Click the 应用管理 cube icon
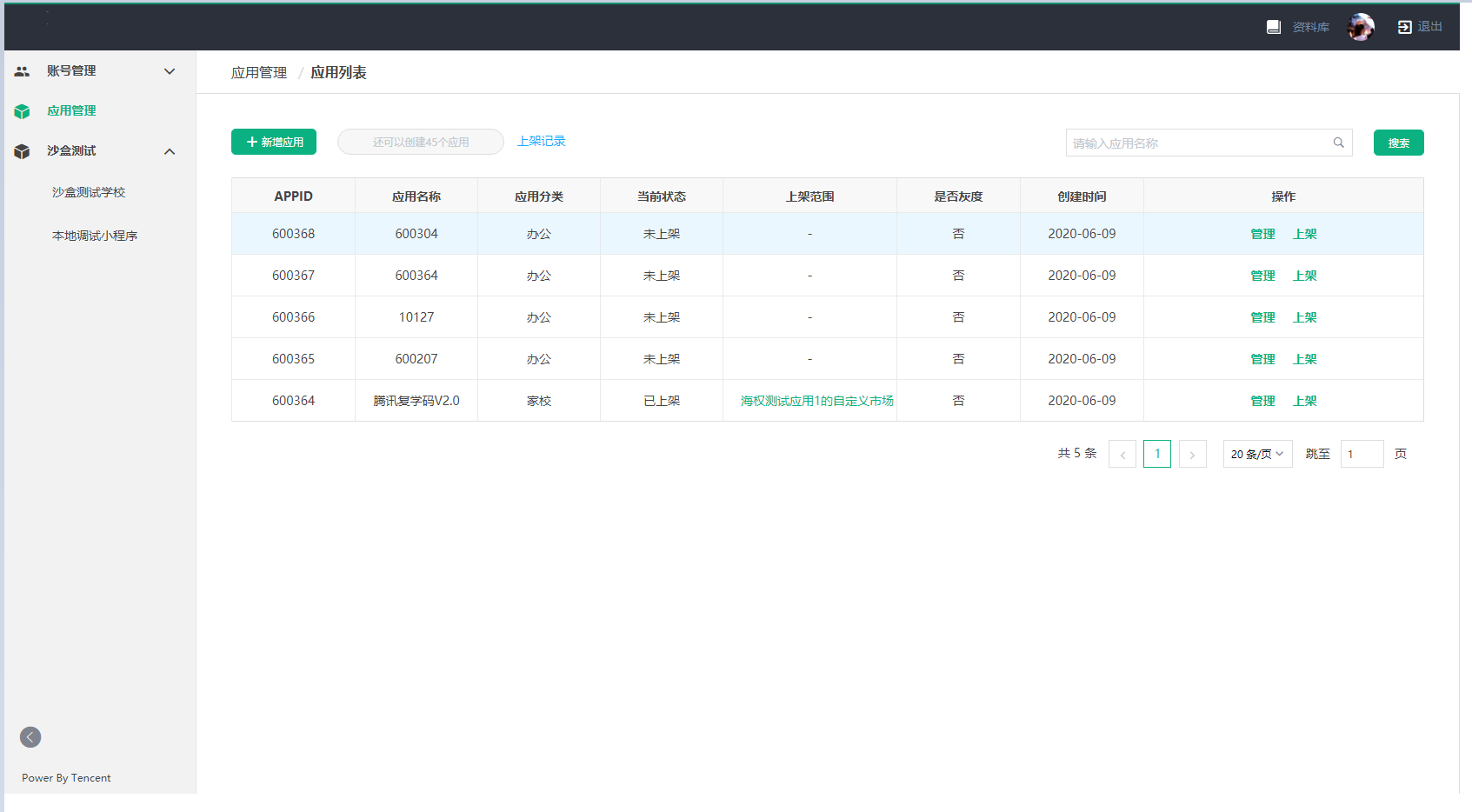The image size is (1472, 812). (23, 111)
